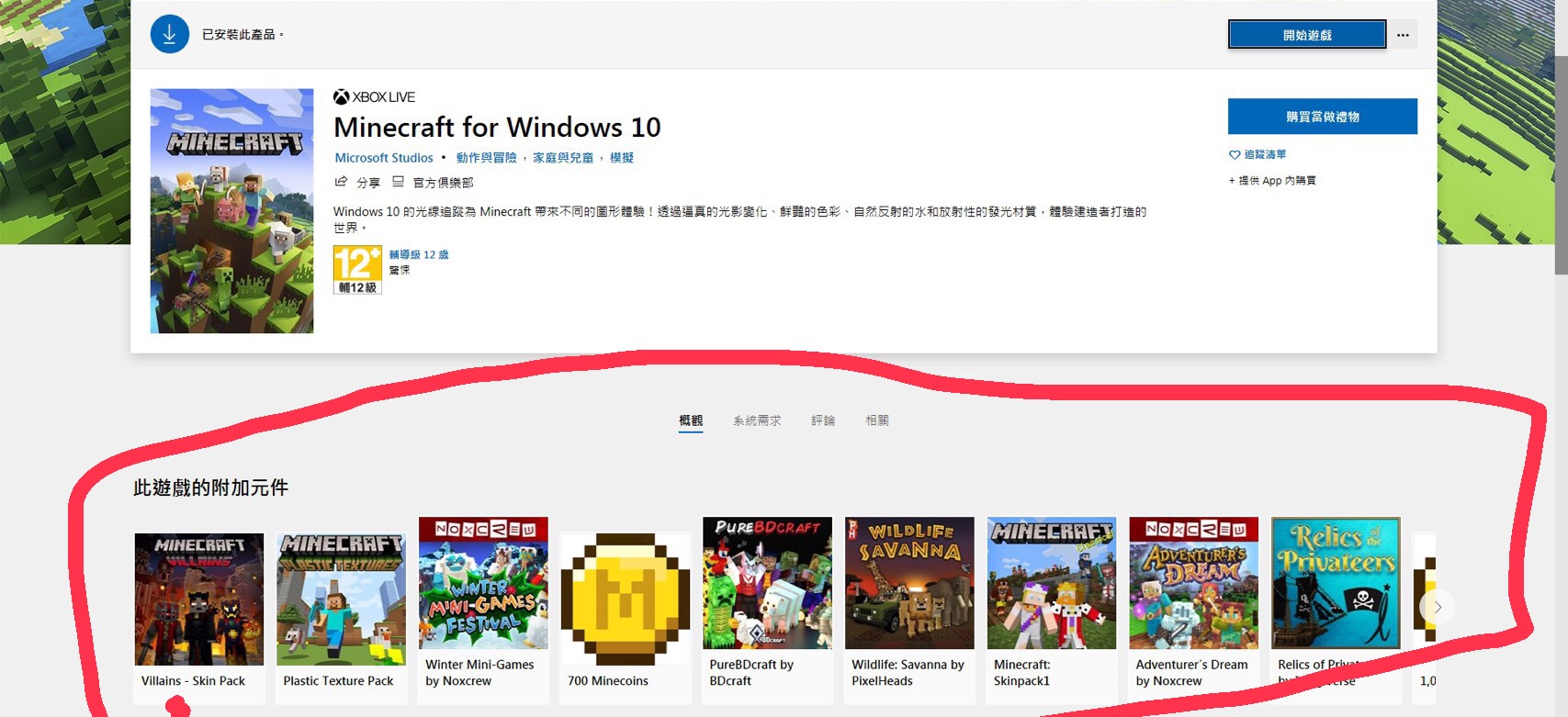Switch to the 系統需求 tab
Screen dimensions: 1568x717
click(x=757, y=420)
